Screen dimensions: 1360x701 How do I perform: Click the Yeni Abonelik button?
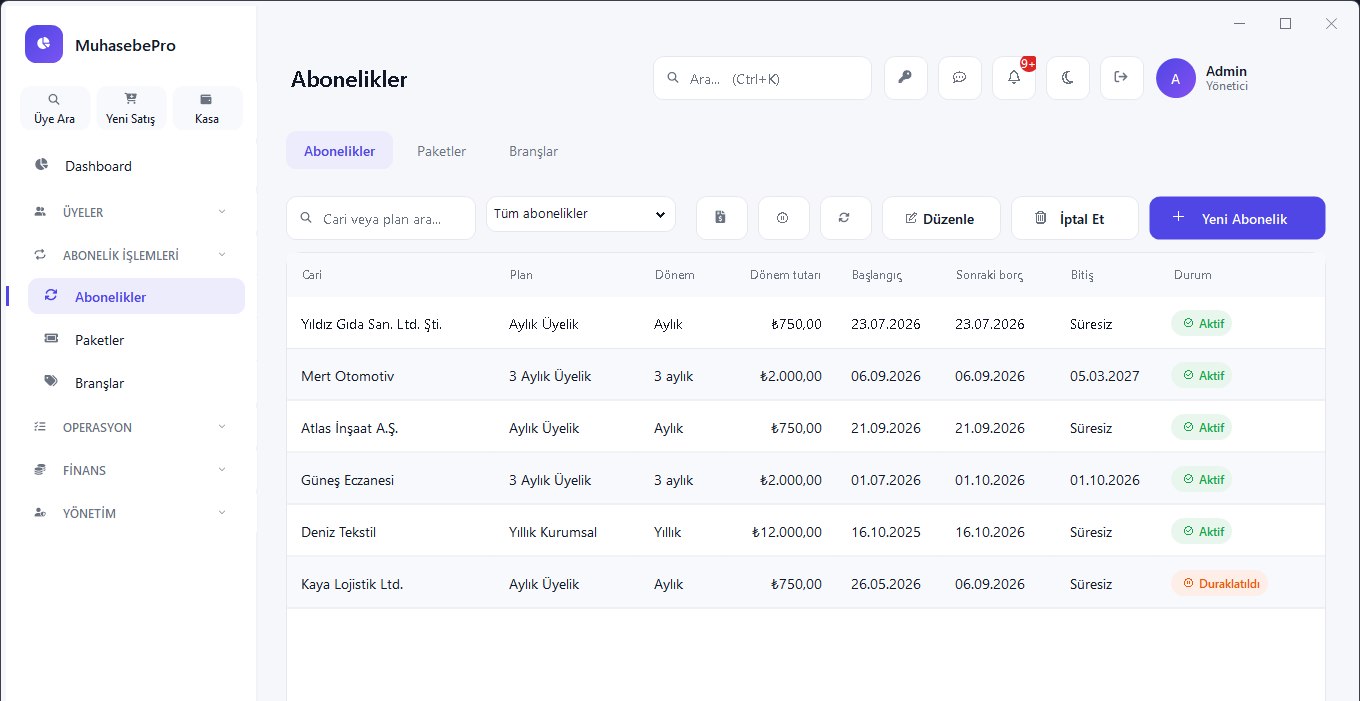pyautogui.click(x=1237, y=218)
